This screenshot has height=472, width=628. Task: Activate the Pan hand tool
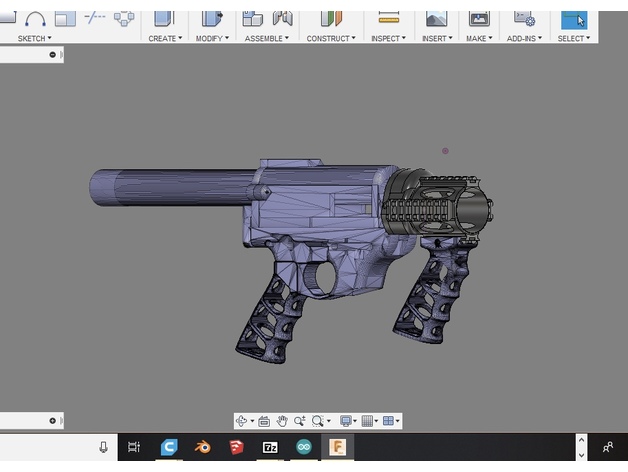click(x=283, y=421)
